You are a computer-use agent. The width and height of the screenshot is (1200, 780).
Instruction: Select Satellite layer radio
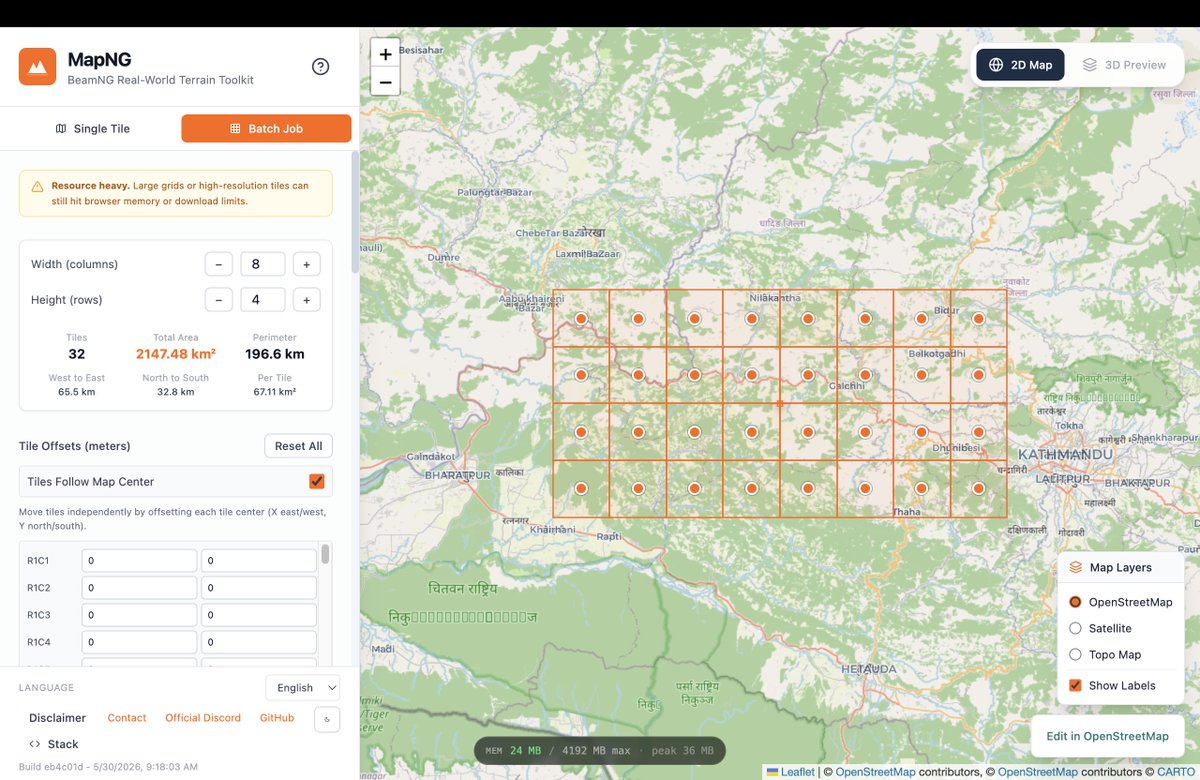pyautogui.click(x=1076, y=628)
